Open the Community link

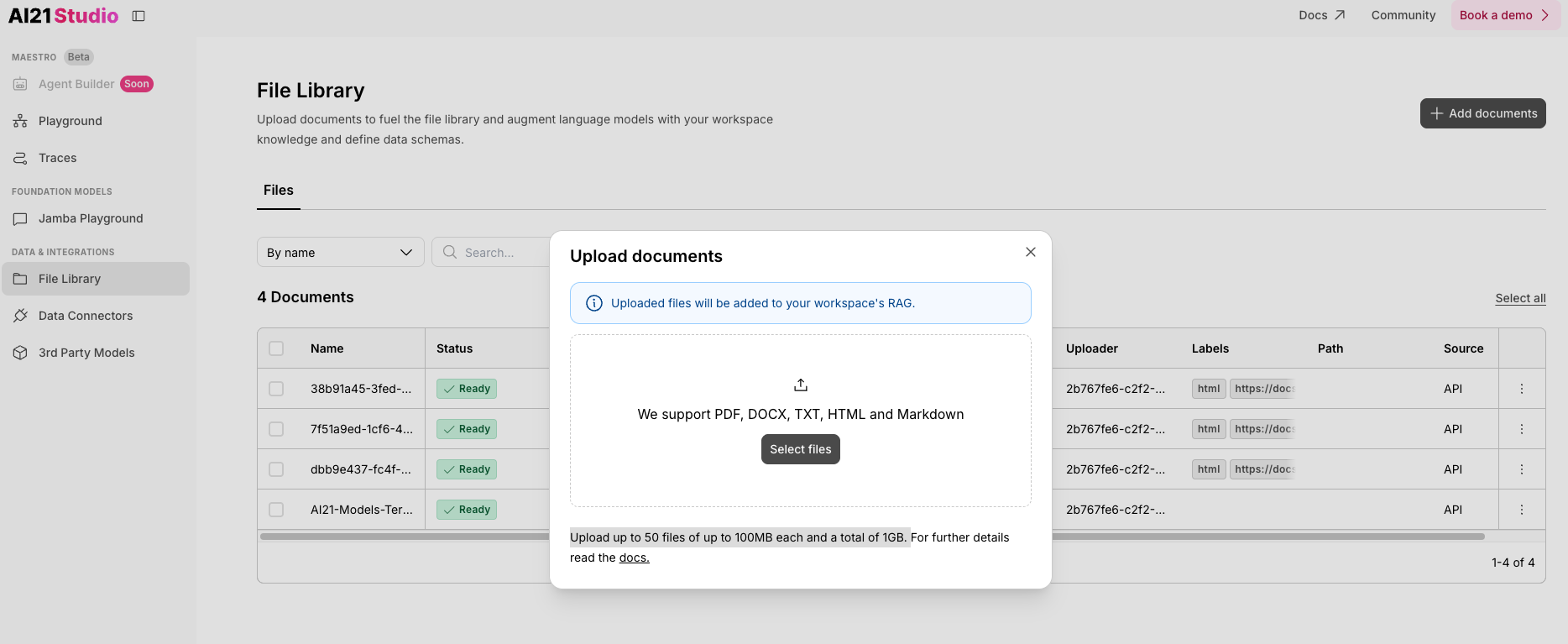pyautogui.click(x=1403, y=15)
